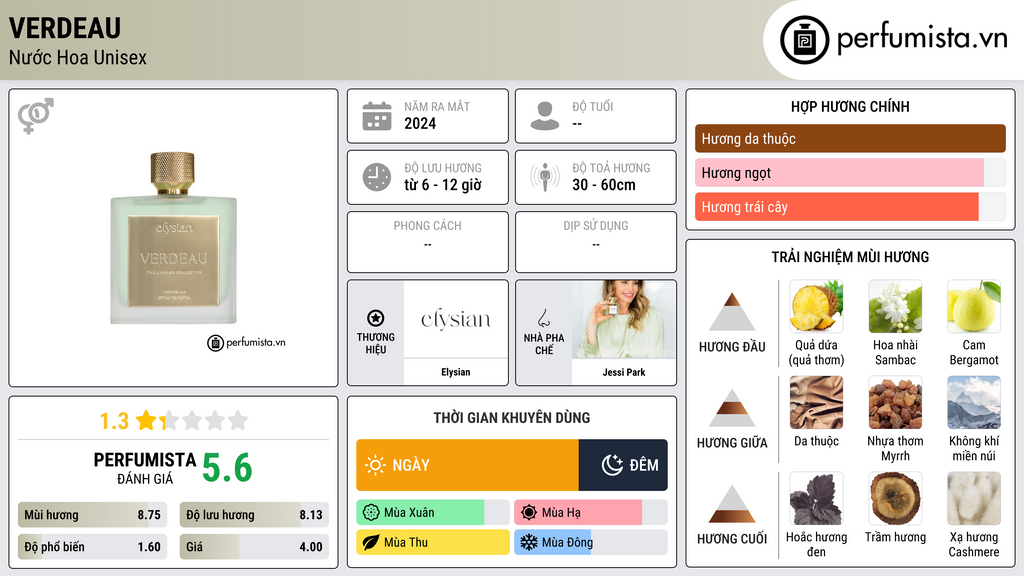Image resolution: width=1024 pixels, height=576 pixels.
Task: Click the 'từ 6 - 12 giờ' value
Action: pyautogui.click(x=443, y=185)
